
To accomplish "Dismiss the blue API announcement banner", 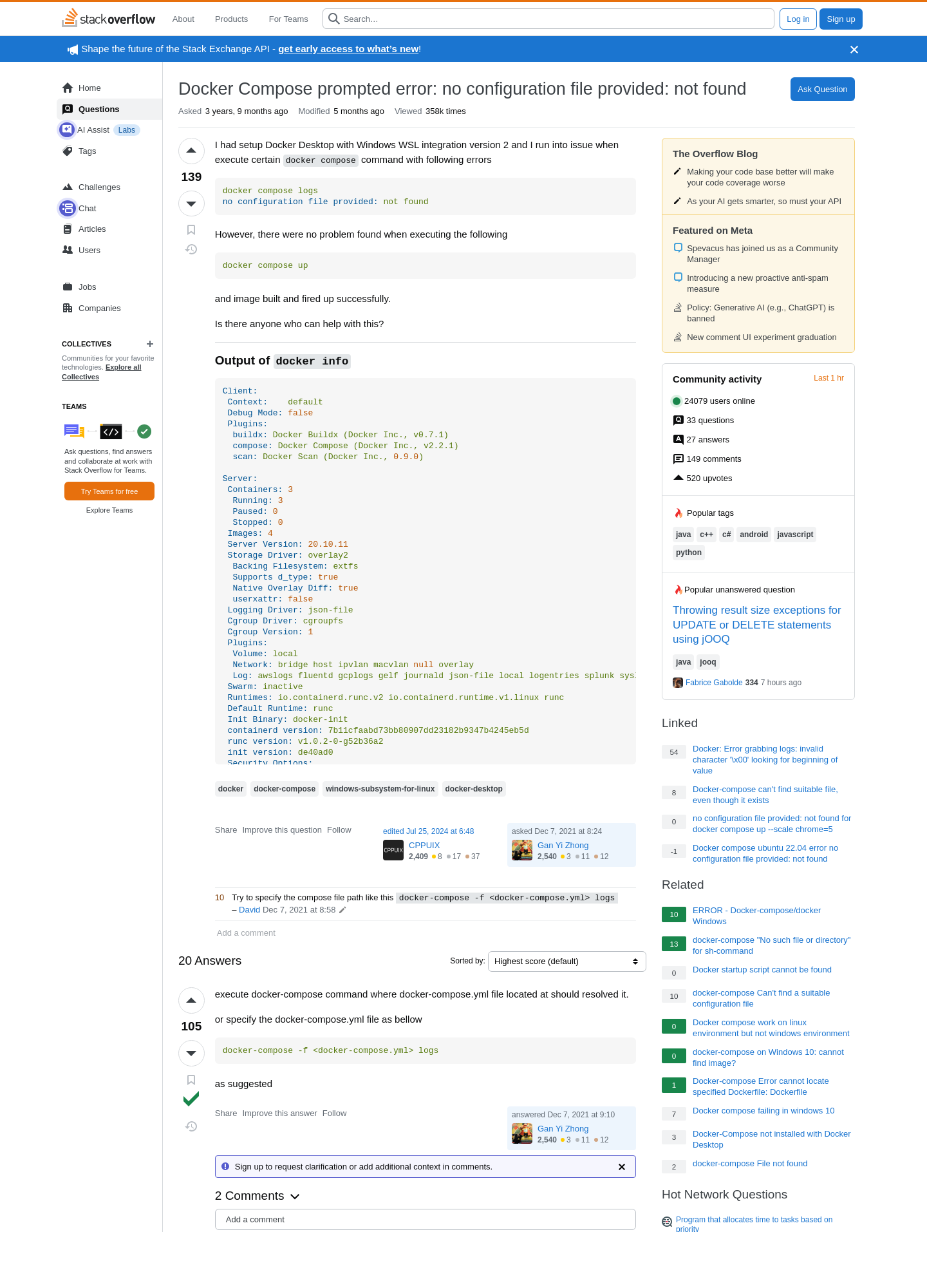I will 854,50.
